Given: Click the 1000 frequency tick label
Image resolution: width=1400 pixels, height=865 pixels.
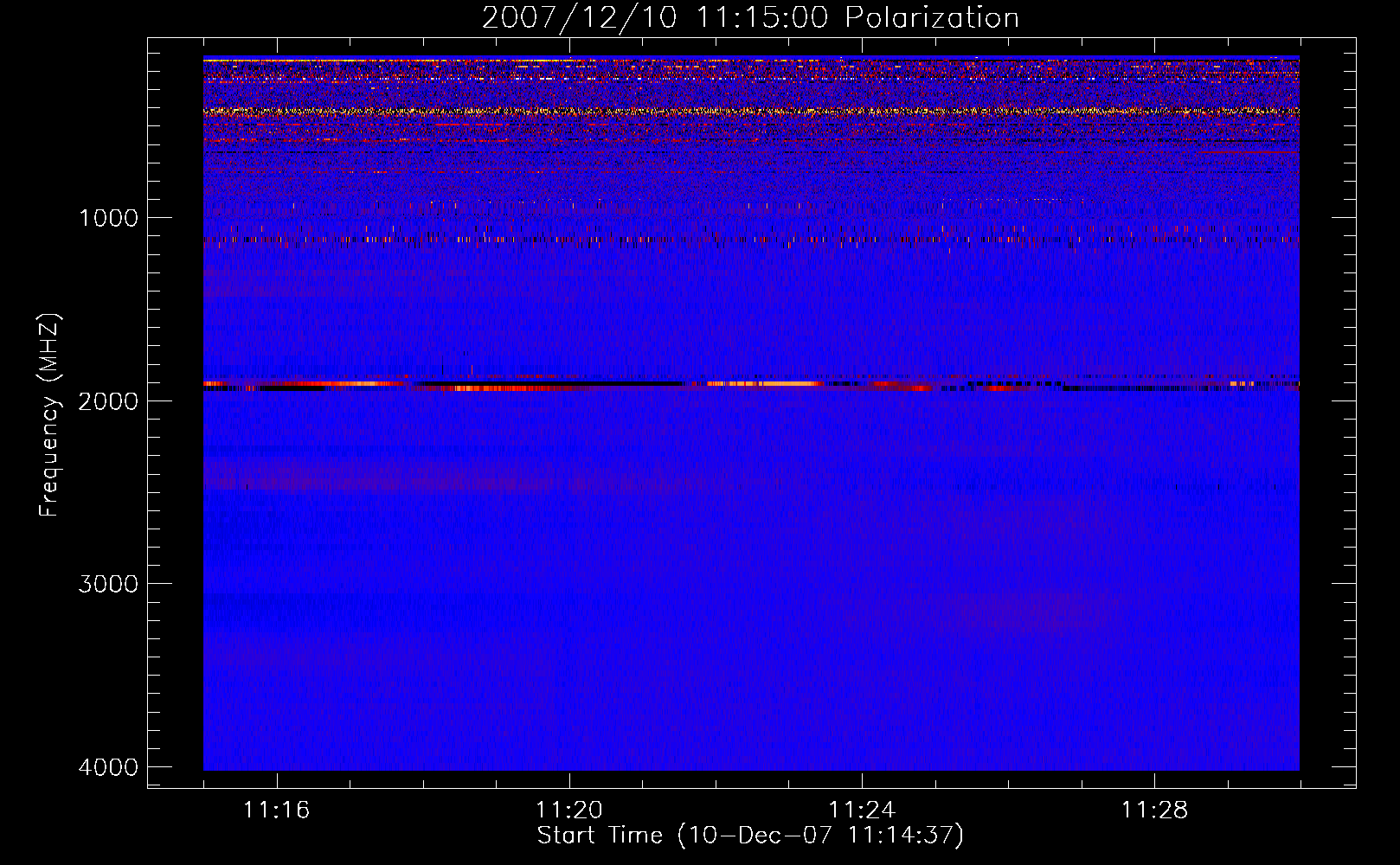Looking at the screenshot, I should 109,217.
